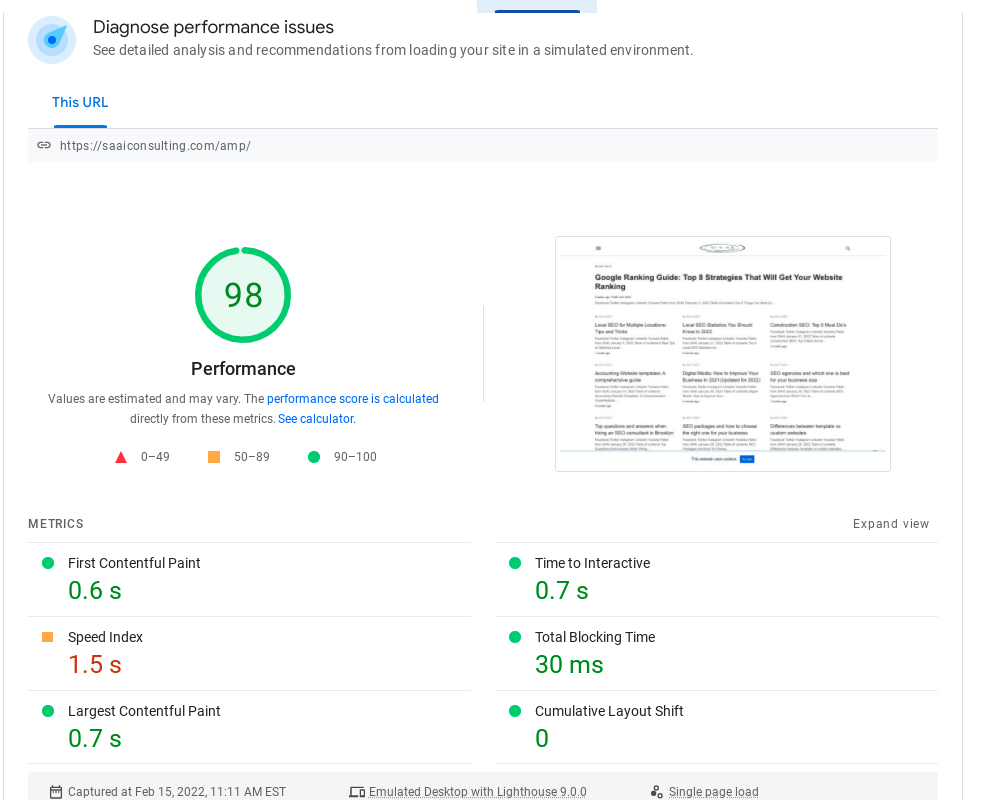Select the This URL tab

pos(80,103)
